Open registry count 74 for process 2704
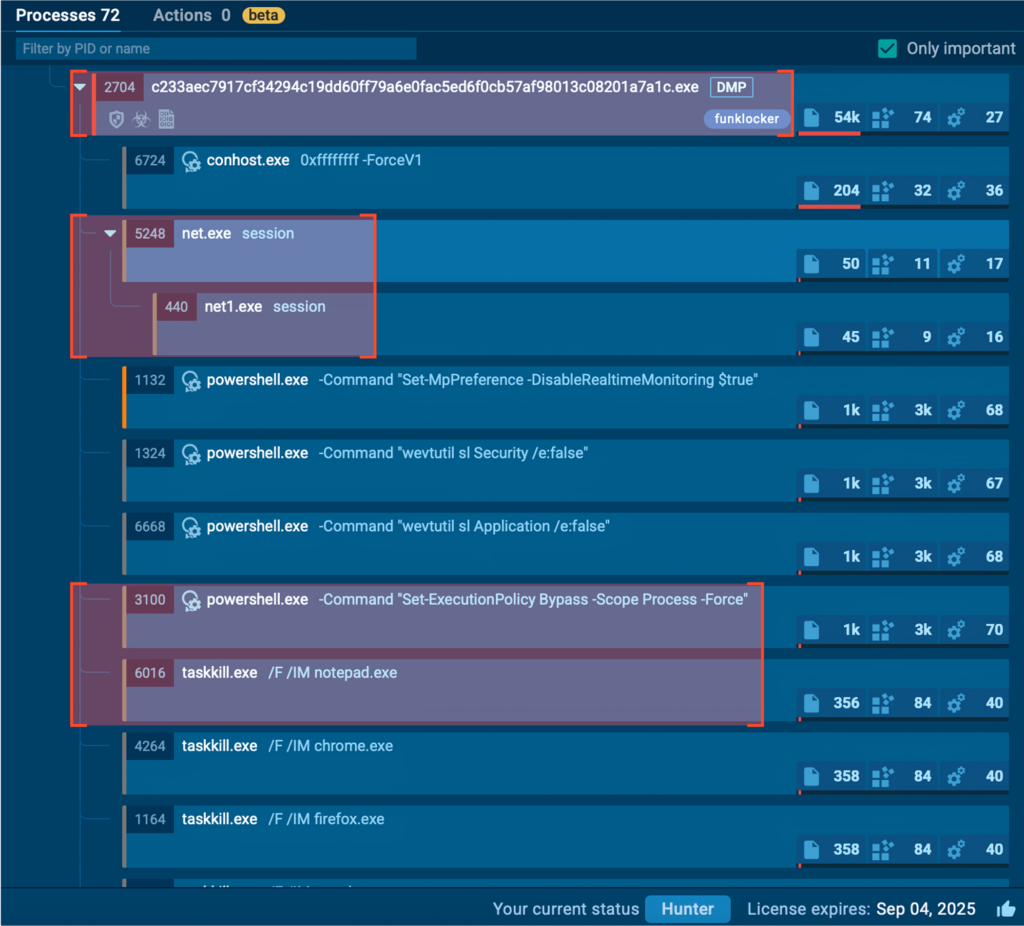 [902, 118]
